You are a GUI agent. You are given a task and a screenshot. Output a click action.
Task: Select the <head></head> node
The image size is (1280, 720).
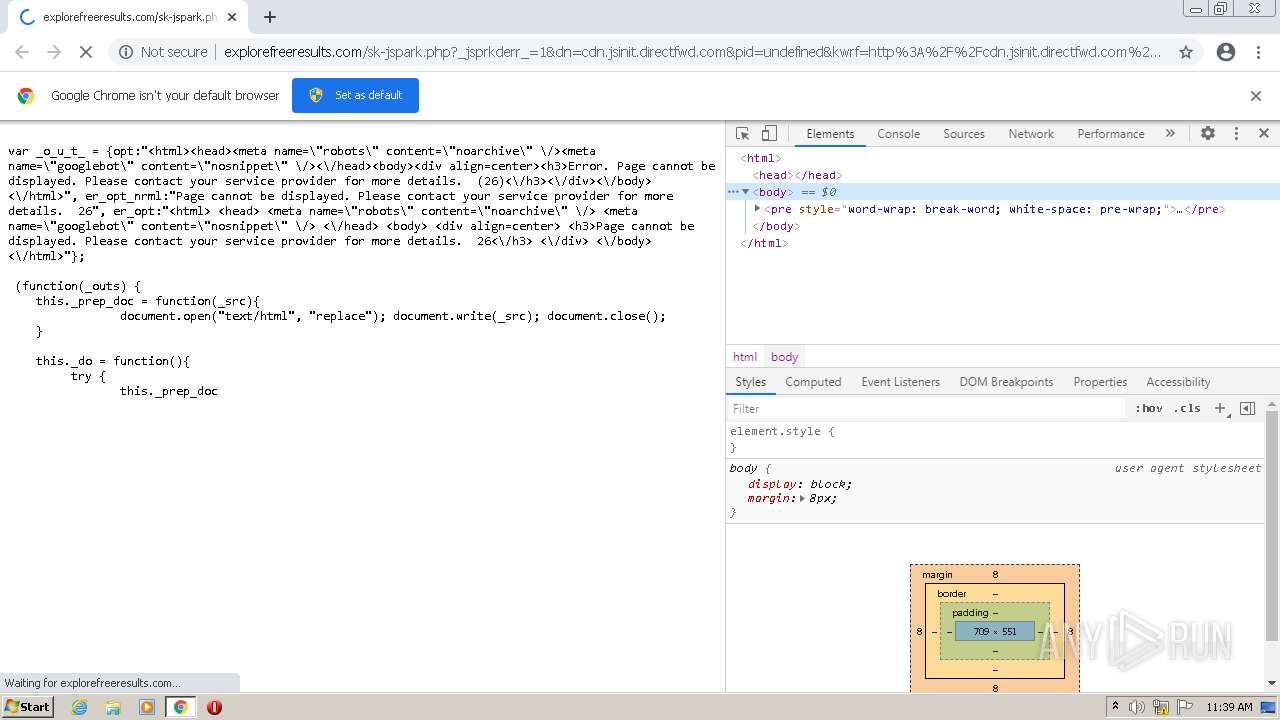[797, 175]
